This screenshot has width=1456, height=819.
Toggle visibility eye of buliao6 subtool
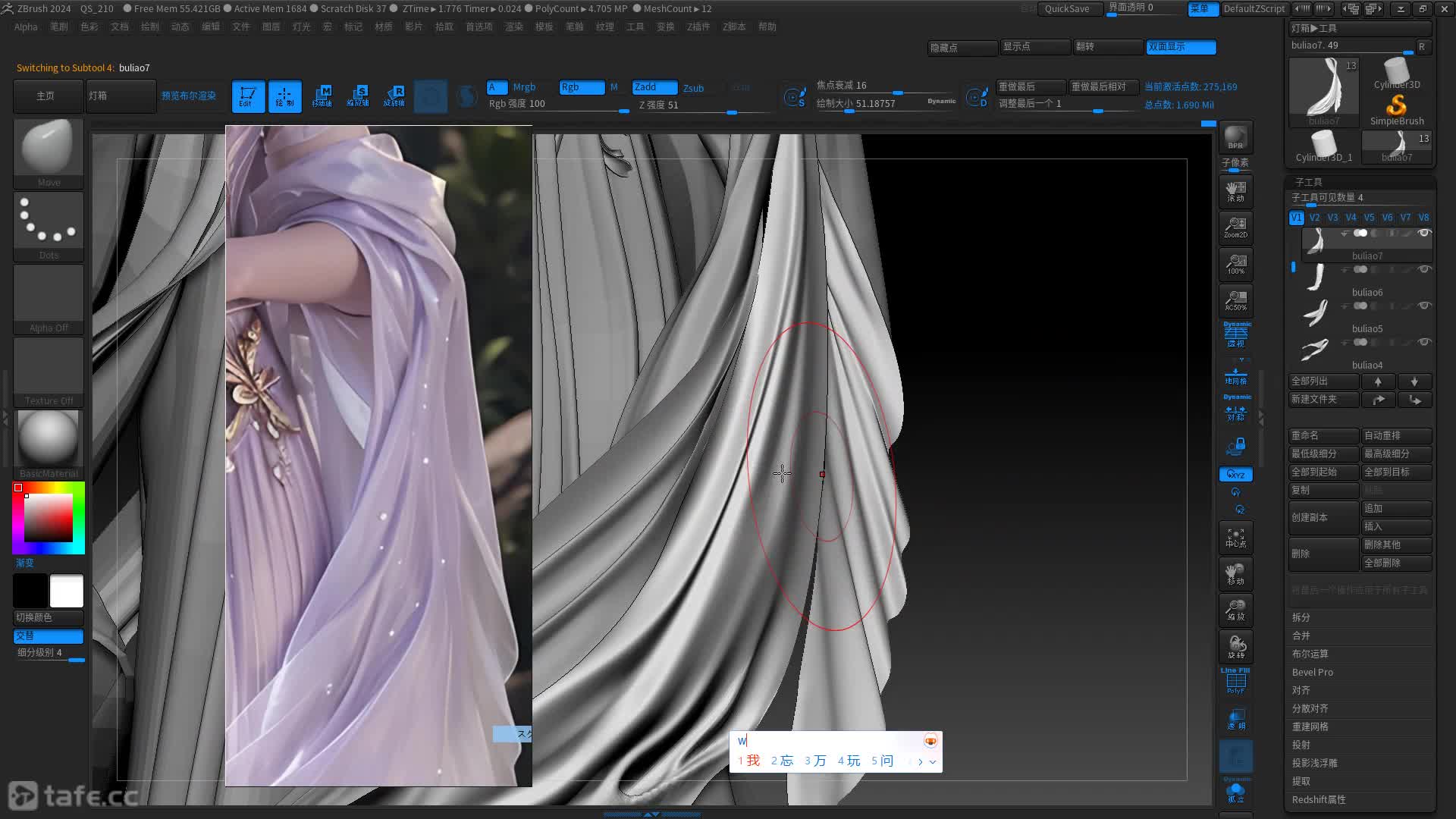tap(1424, 269)
